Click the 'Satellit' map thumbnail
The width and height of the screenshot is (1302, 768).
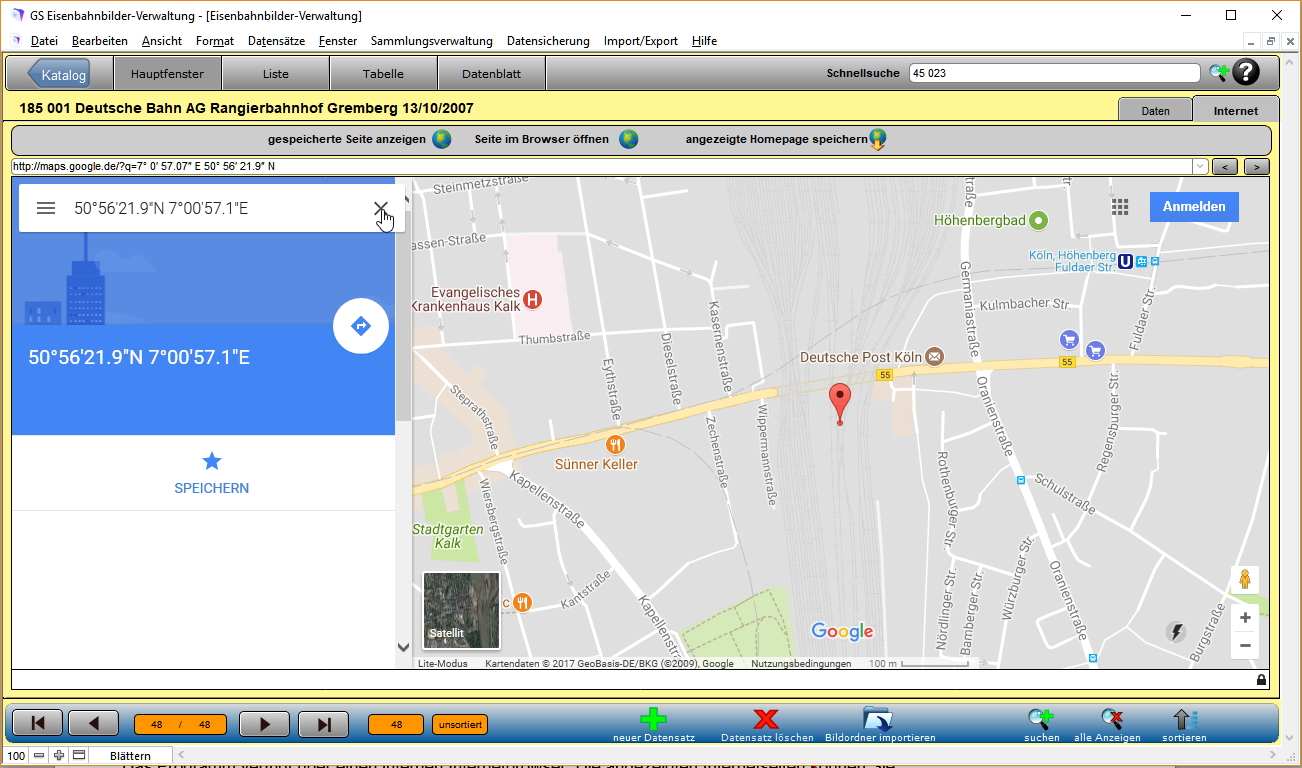point(461,610)
